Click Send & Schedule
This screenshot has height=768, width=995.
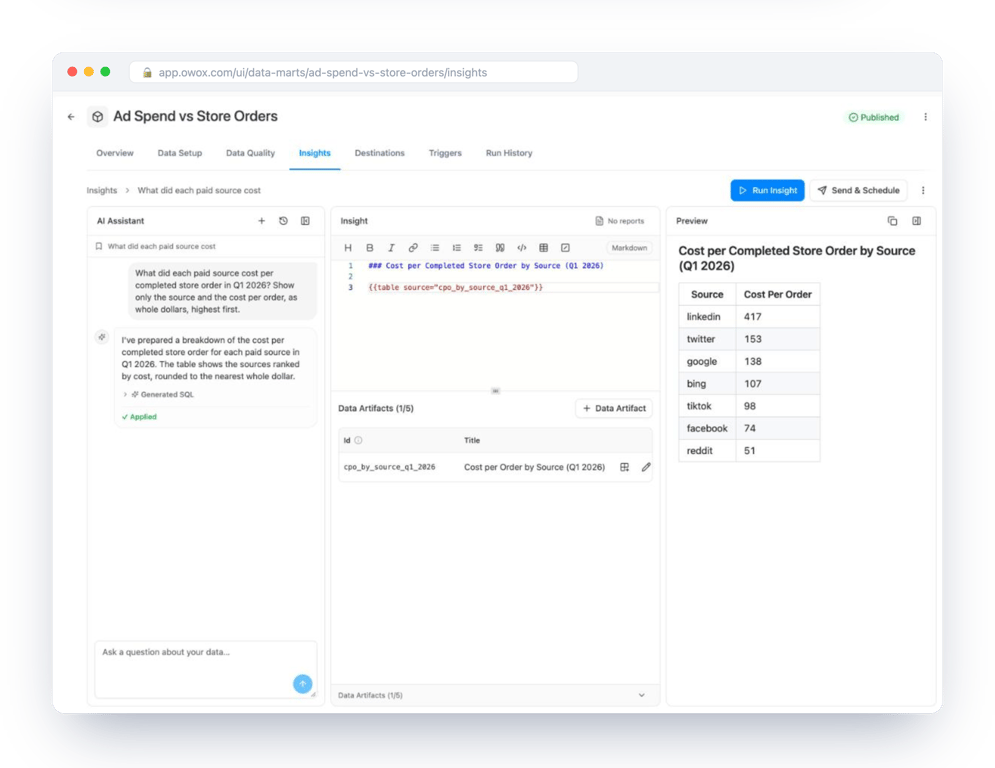[x=859, y=190]
